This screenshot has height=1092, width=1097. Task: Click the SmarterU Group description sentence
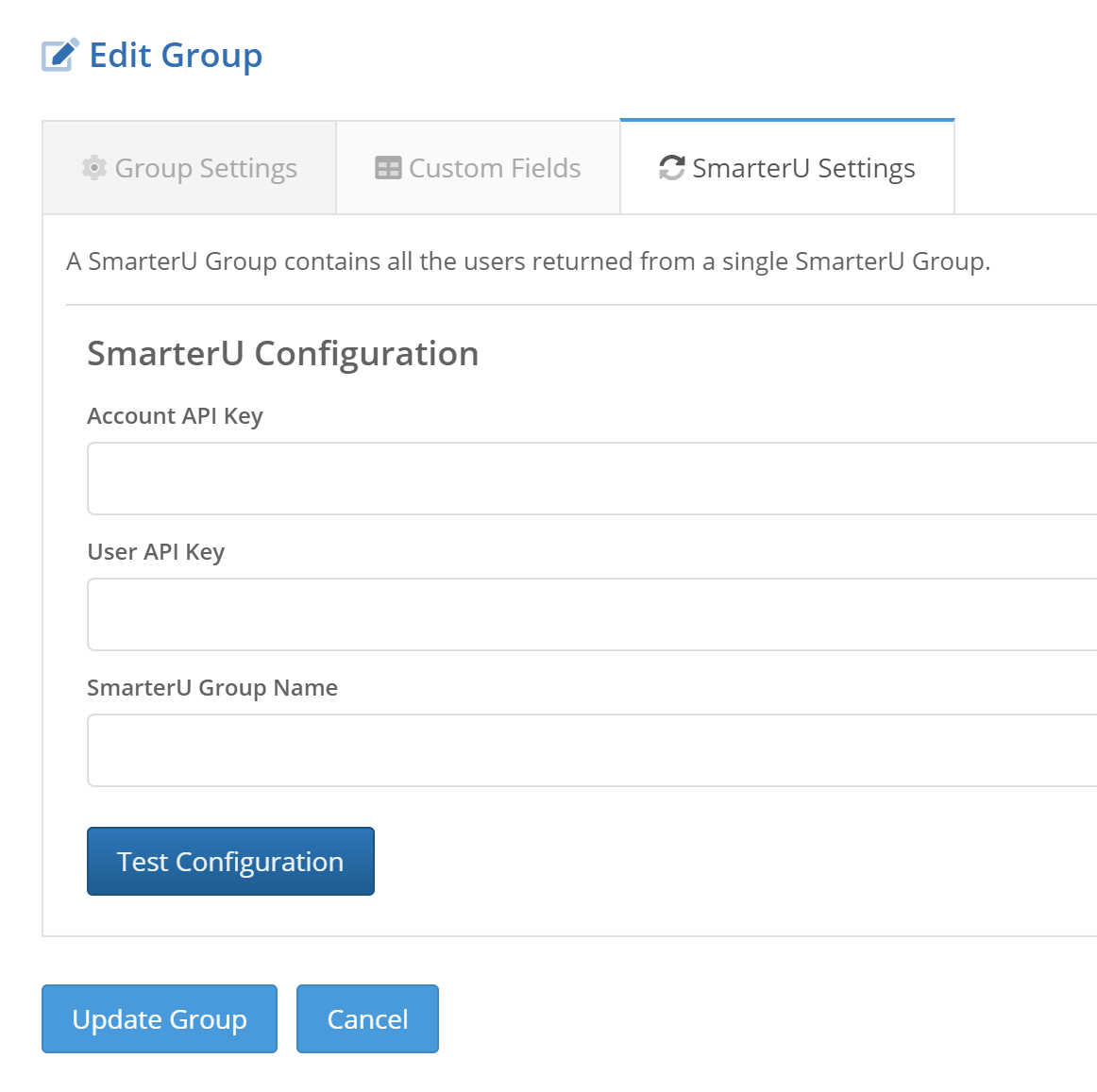tap(529, 261)
